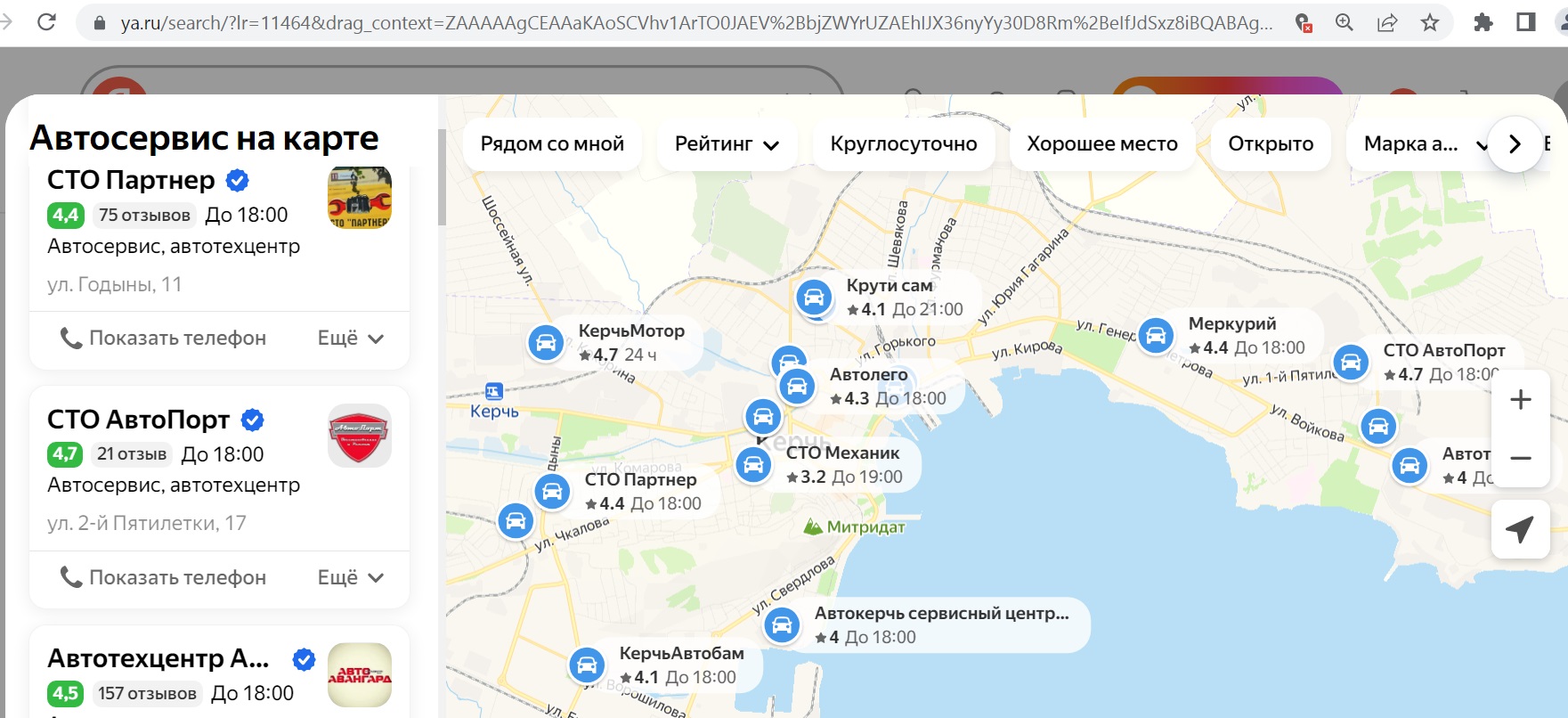This screenshot has height=718, width=1568.
Task: Click the КерчьМотор car marker on map
Action: [546, 343]
